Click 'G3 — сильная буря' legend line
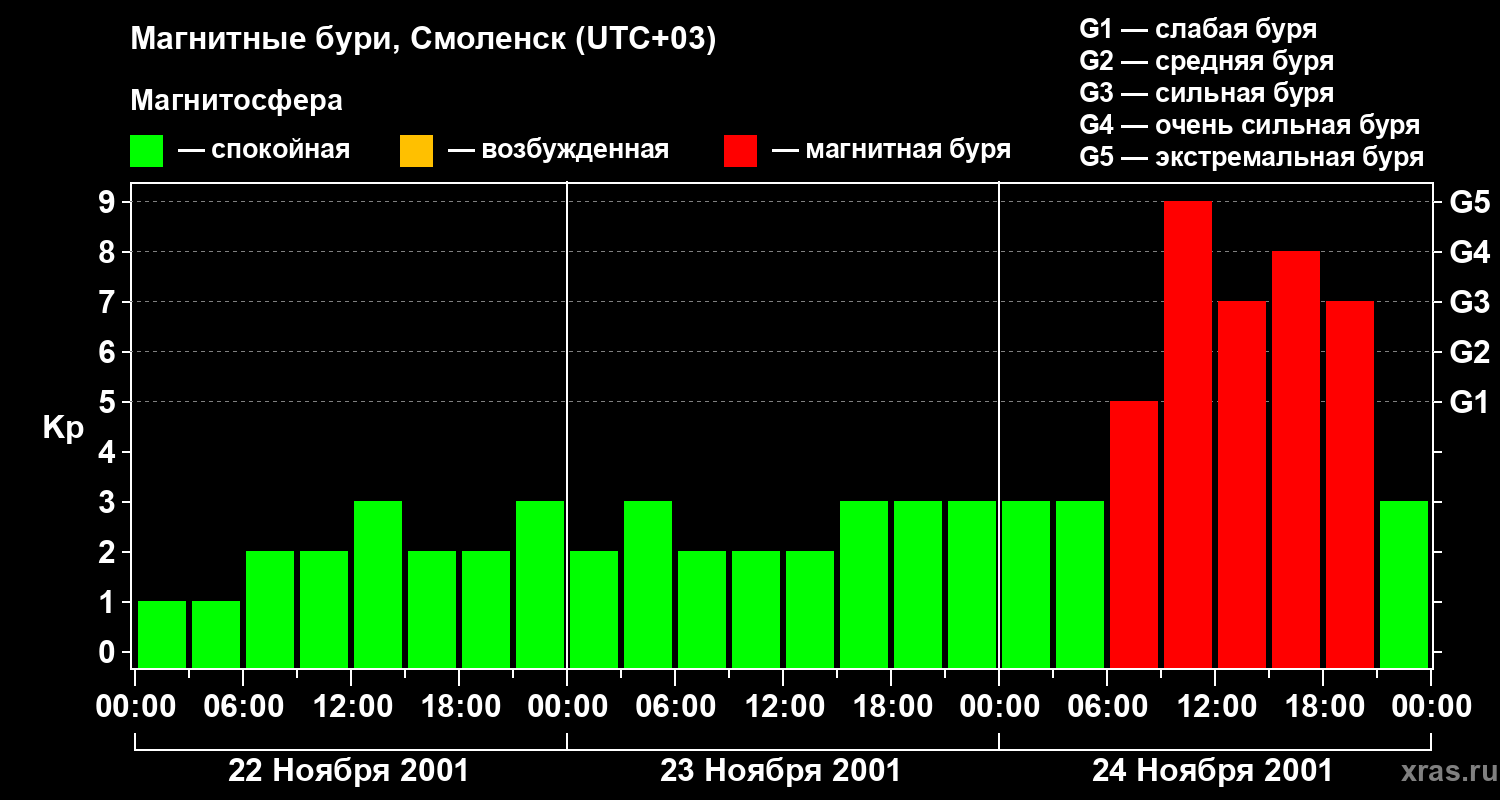The image size is (1500, 800). 1206,93
